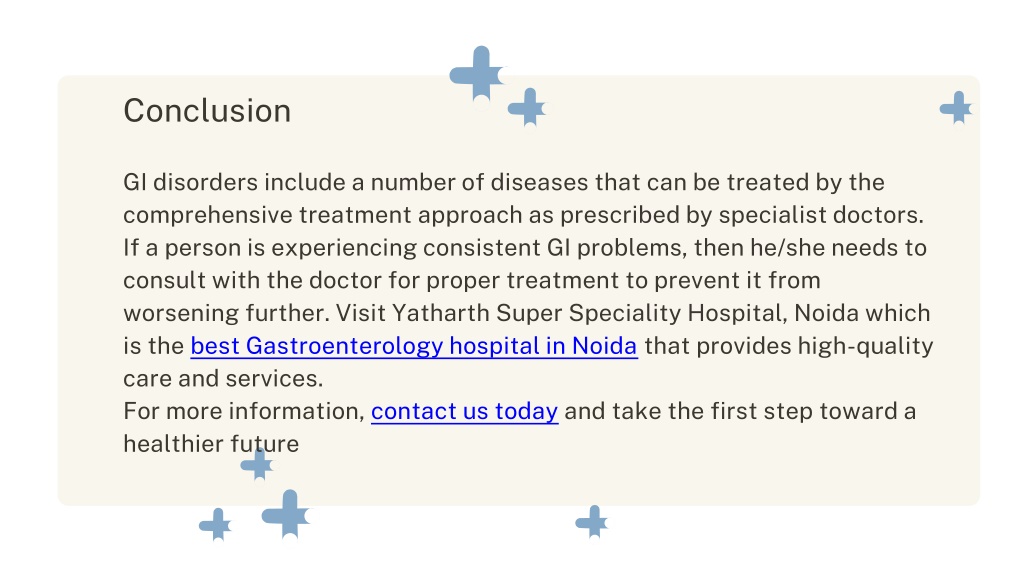Click the small plus right of the Conclusion heading
Image resolution: width=1024 pixels, height=576 pixels.
click(x=528, y=107)
